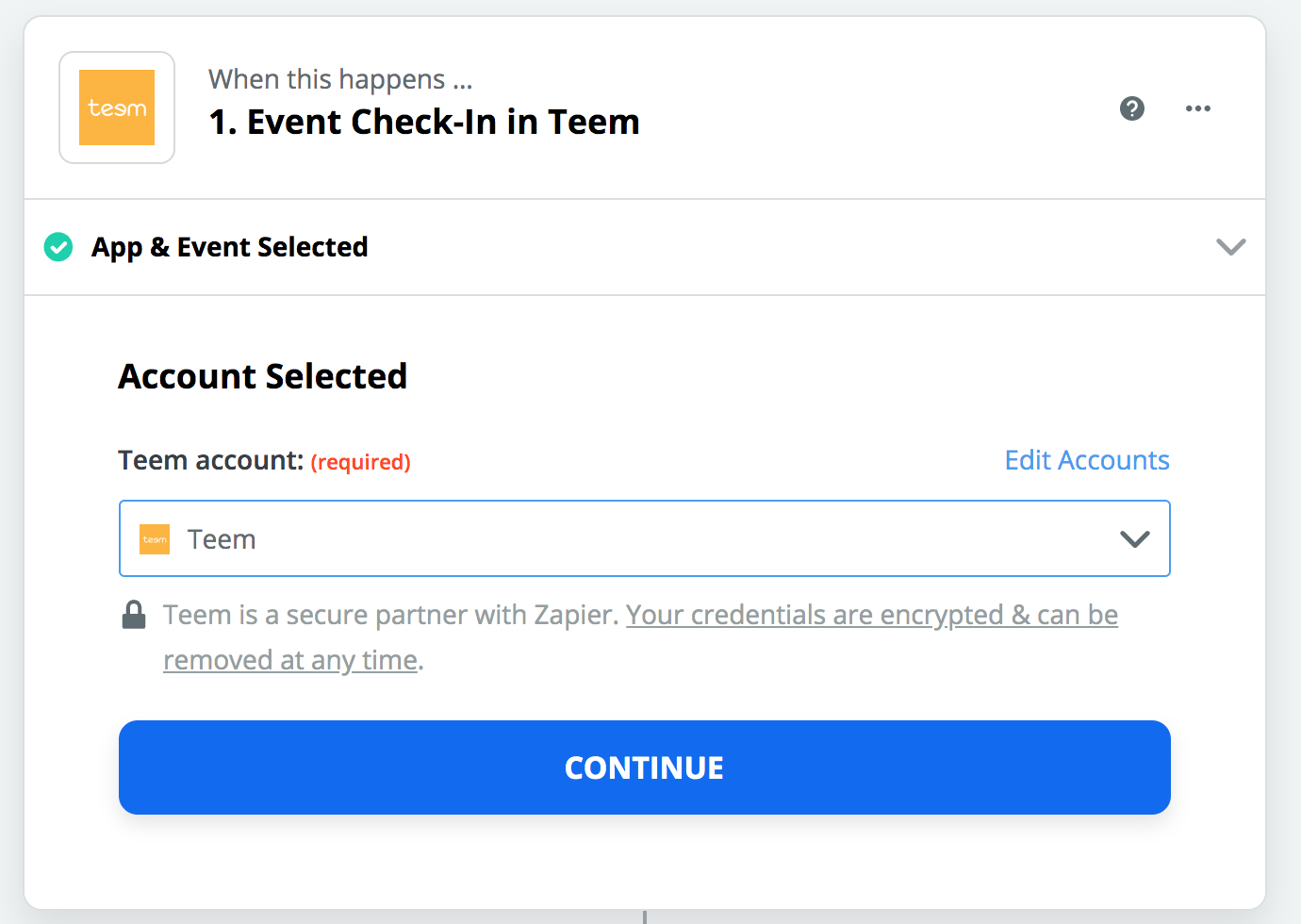
Task: Click the App & Event Selected section header
Action: coord(645,247)
